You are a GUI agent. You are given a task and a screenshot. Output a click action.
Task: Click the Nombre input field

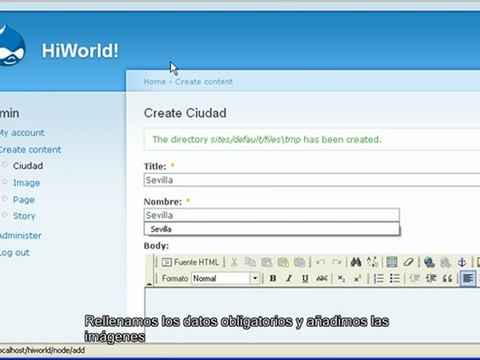click(x=272, y=215)
